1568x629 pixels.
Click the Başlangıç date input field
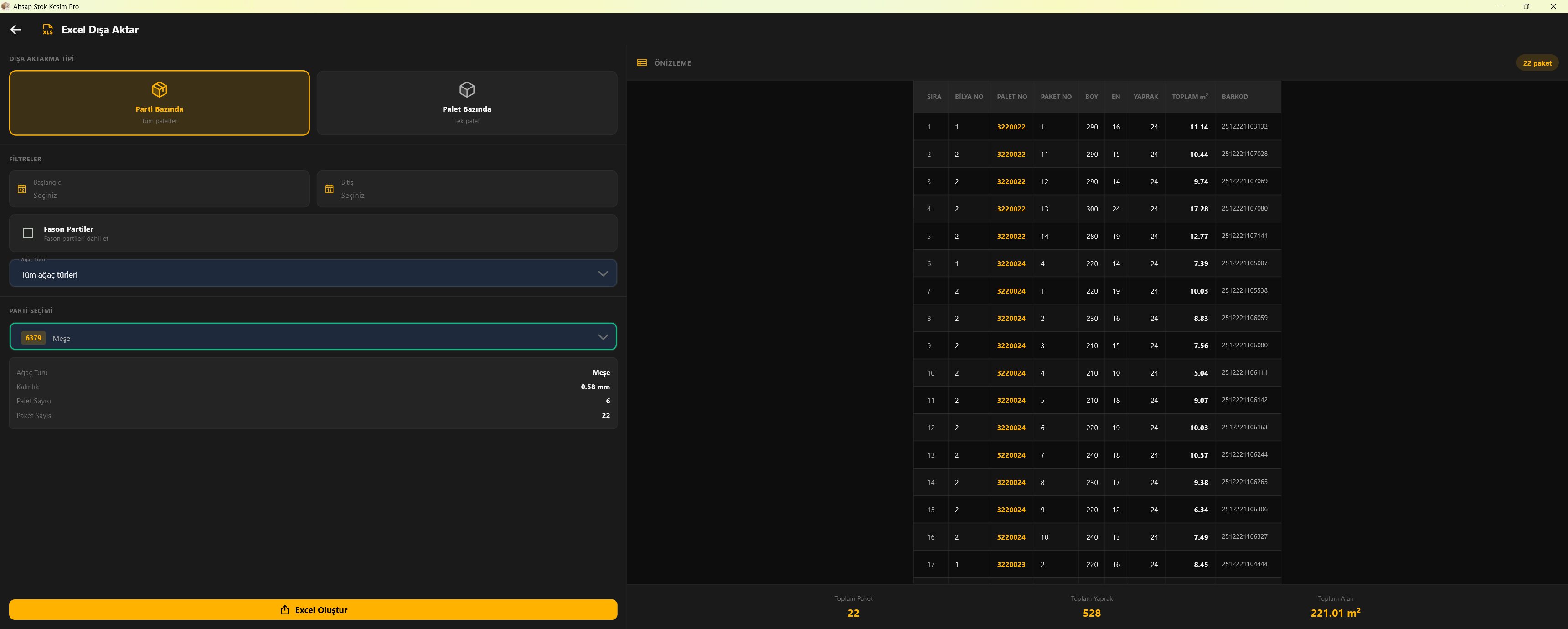tap(160, 189)
